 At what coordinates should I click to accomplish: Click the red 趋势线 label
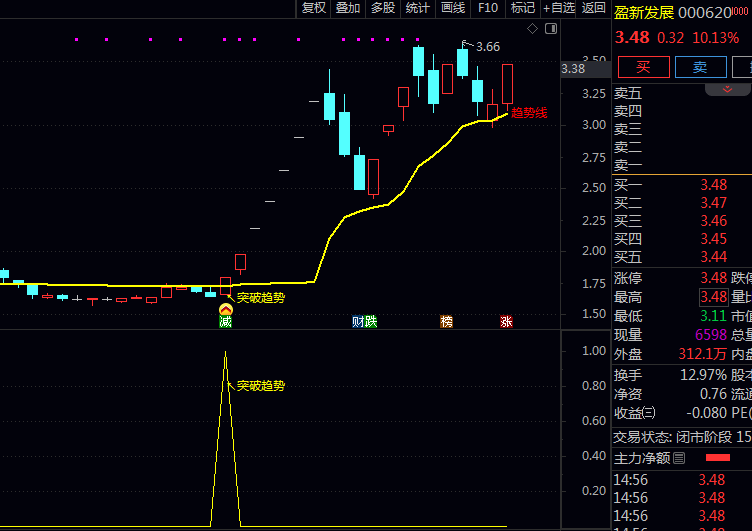pos(529,113)
